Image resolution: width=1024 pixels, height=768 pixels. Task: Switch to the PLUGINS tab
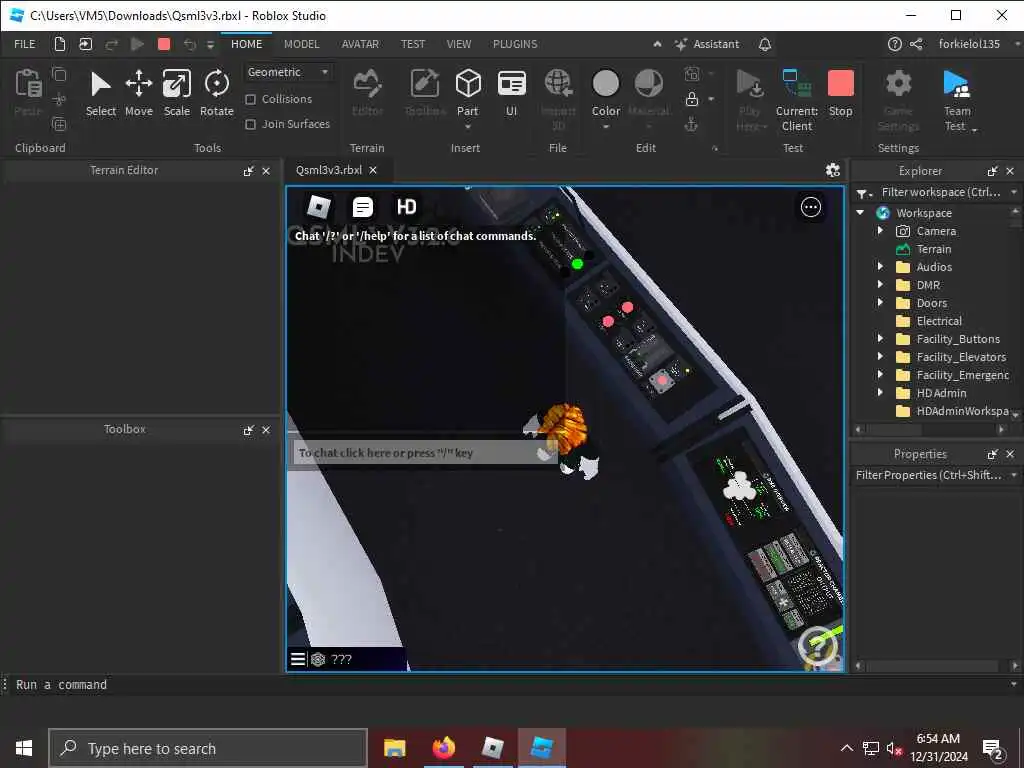515,44
